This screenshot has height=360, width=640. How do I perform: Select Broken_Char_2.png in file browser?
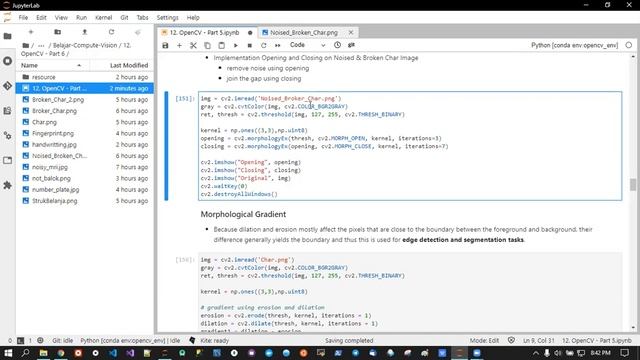pyautogui.click(x=85, y=100)
